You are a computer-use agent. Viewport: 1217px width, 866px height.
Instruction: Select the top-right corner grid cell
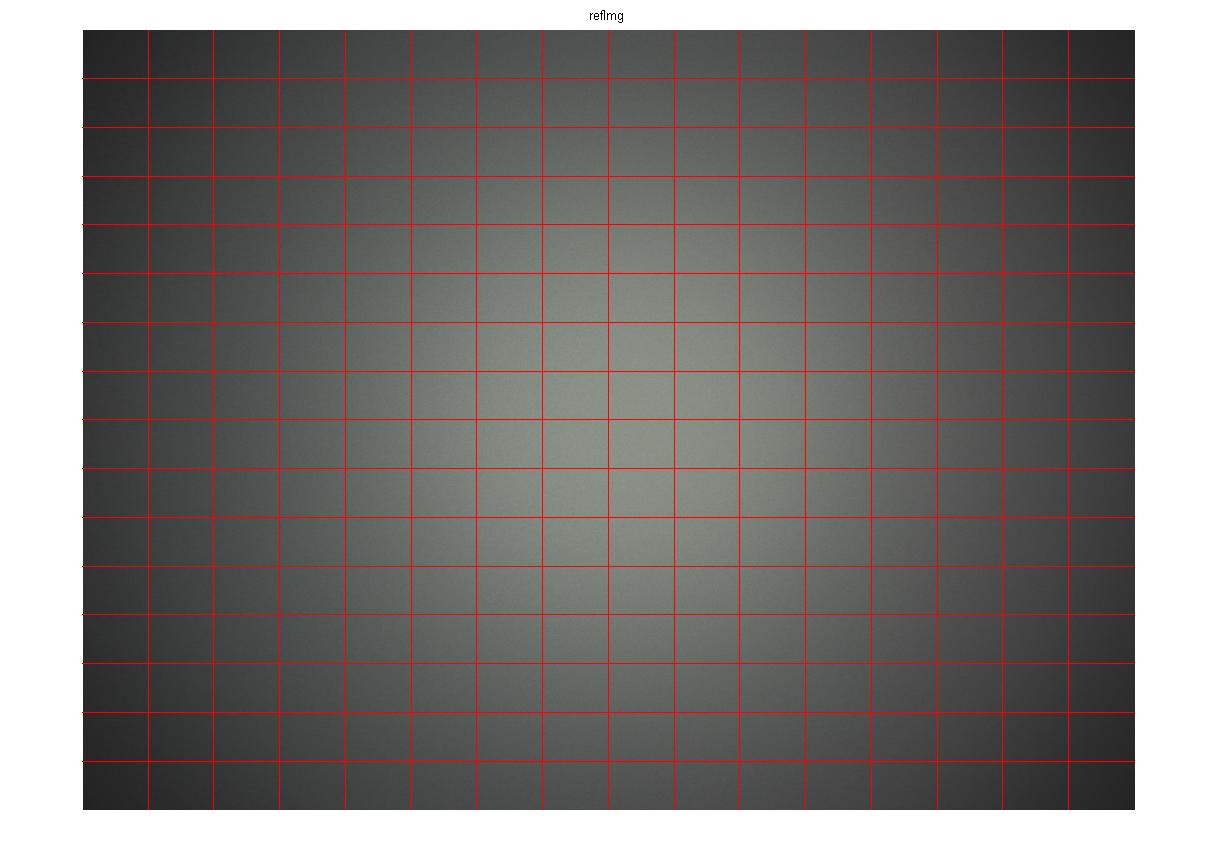(x=1101, y=54)
